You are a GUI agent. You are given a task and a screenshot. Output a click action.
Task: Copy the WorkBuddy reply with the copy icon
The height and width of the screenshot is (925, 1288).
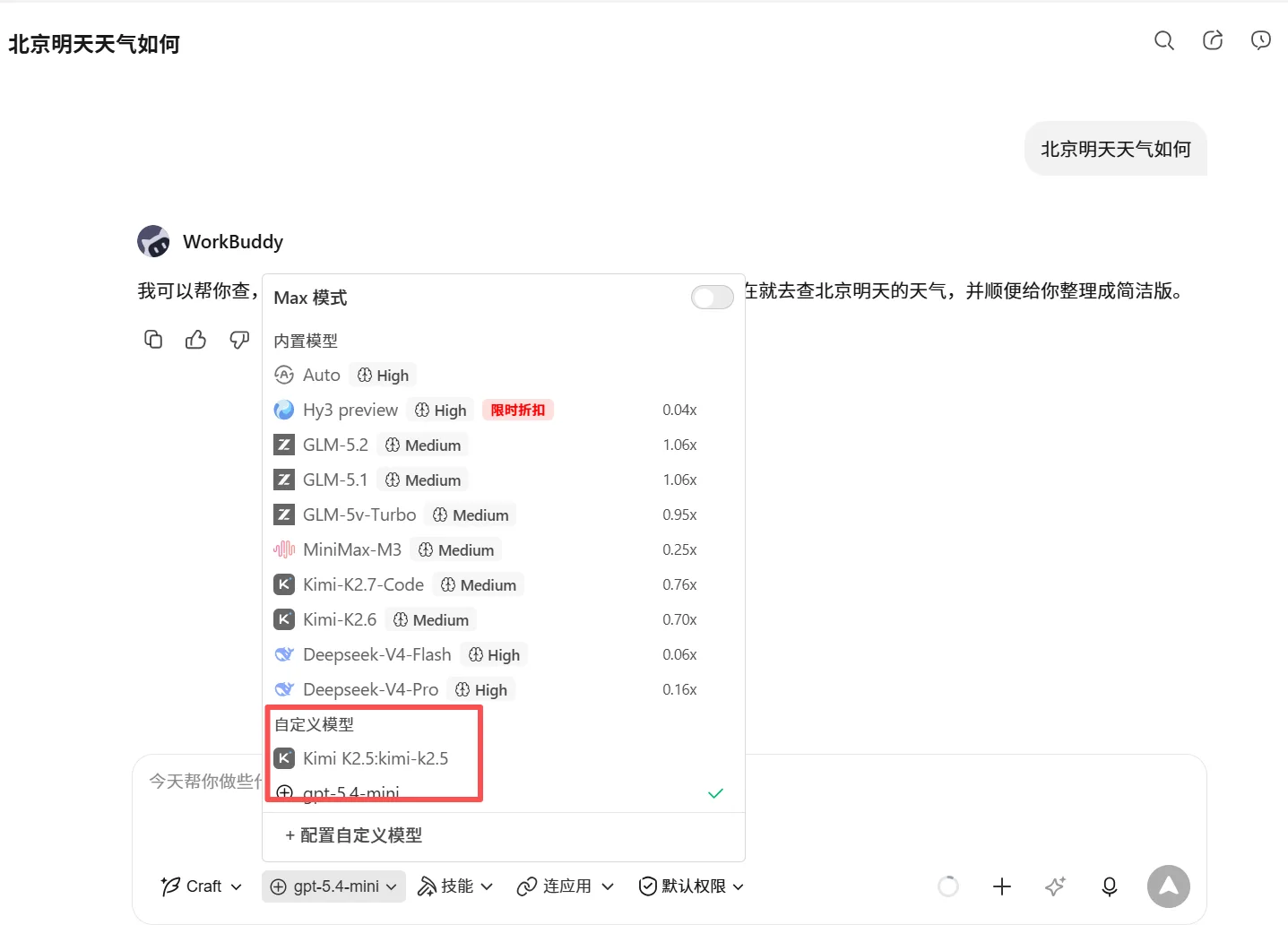click(x=153, y=339)
